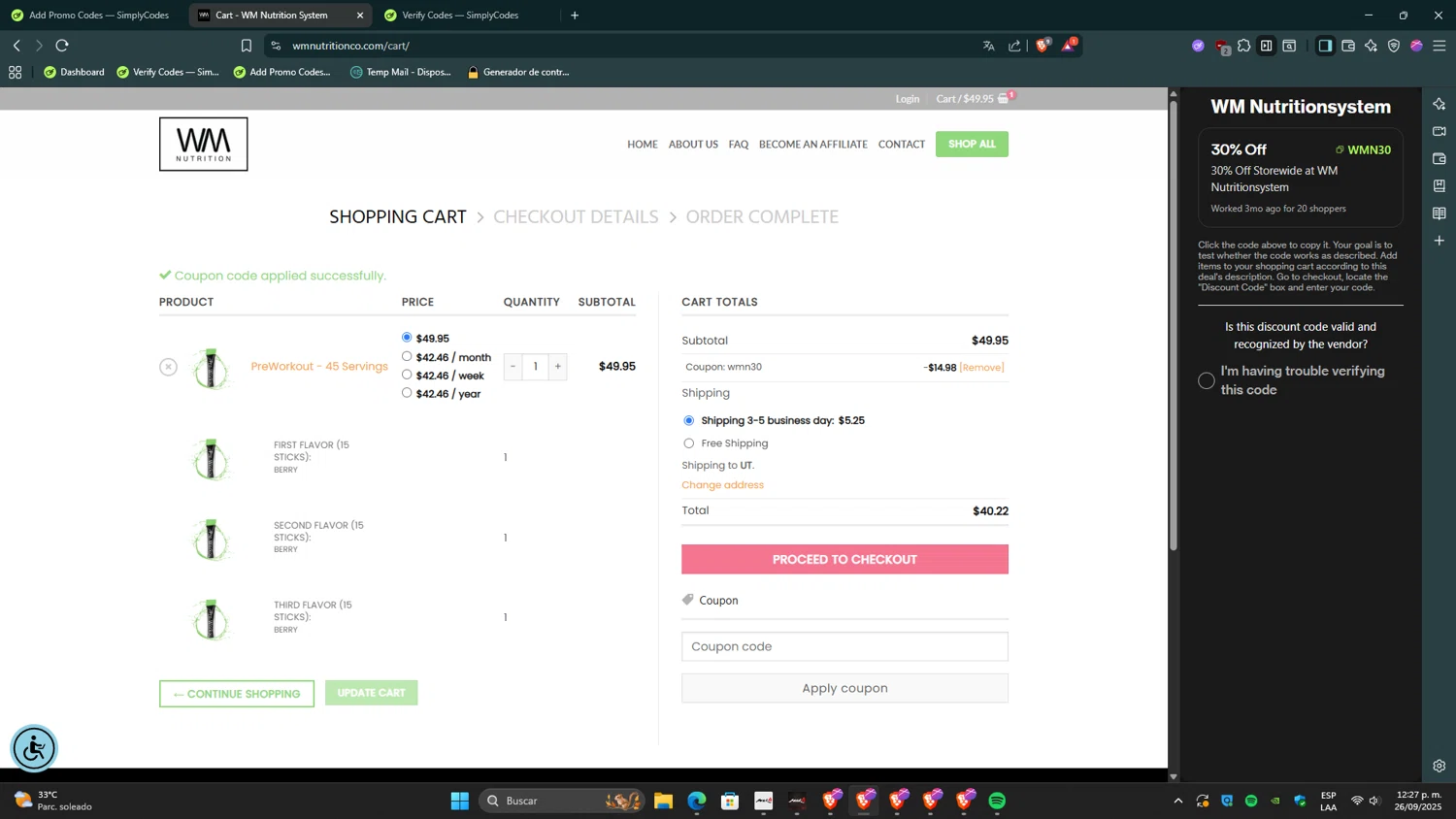Screen dimensions: 1456x819
Task: Switch to Add Promo Codes — SimplyCodes tab
Action: (89, 16)
